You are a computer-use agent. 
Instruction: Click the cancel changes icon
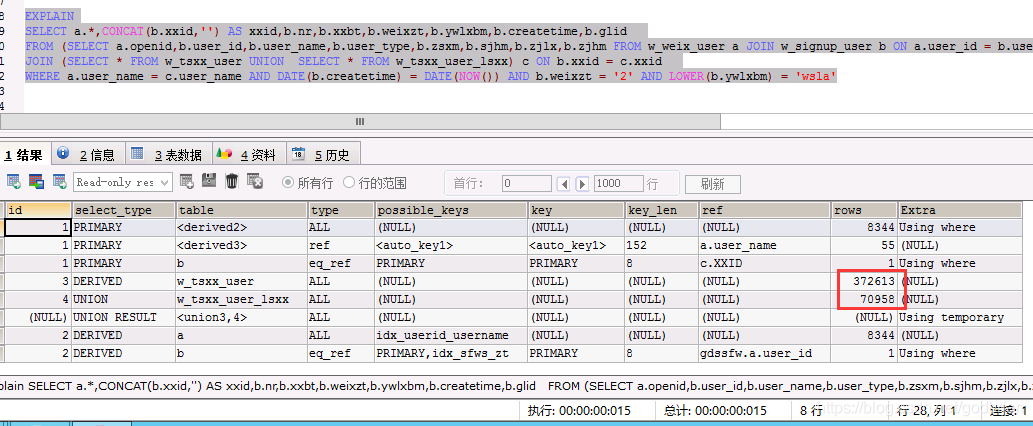tap(255, 182)
